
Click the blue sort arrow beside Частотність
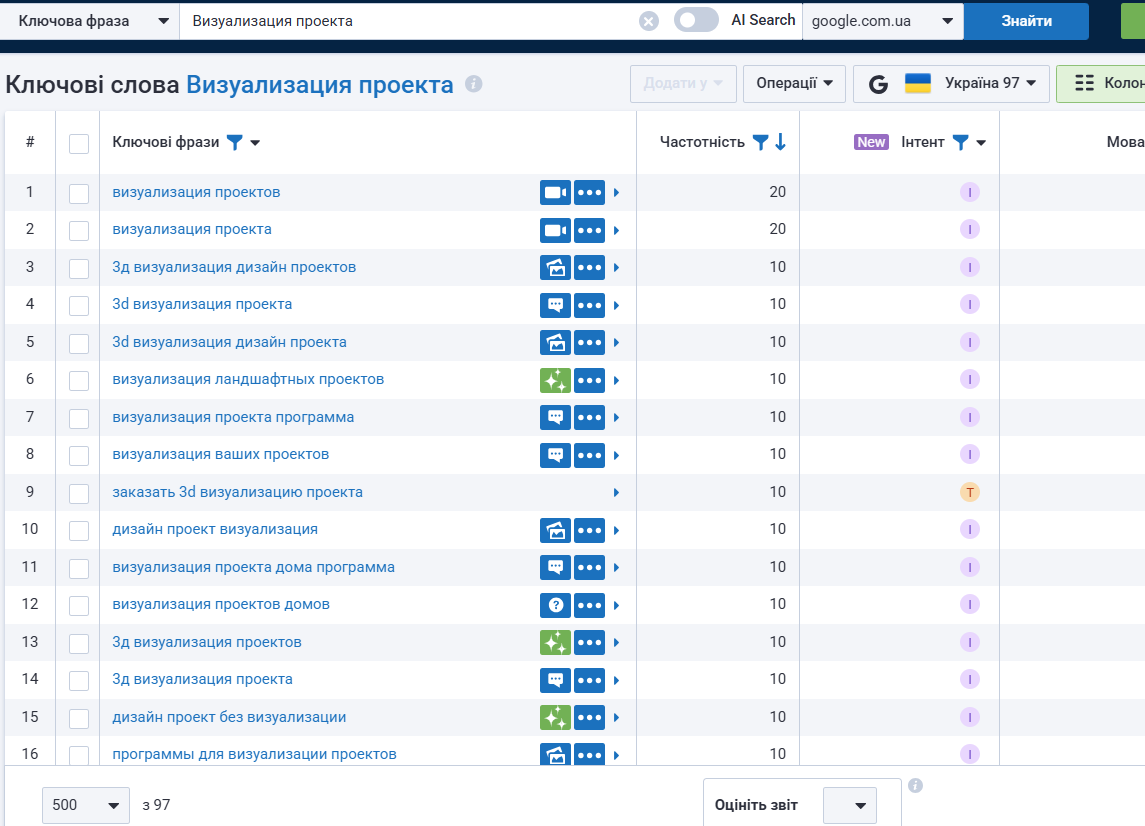781,142
